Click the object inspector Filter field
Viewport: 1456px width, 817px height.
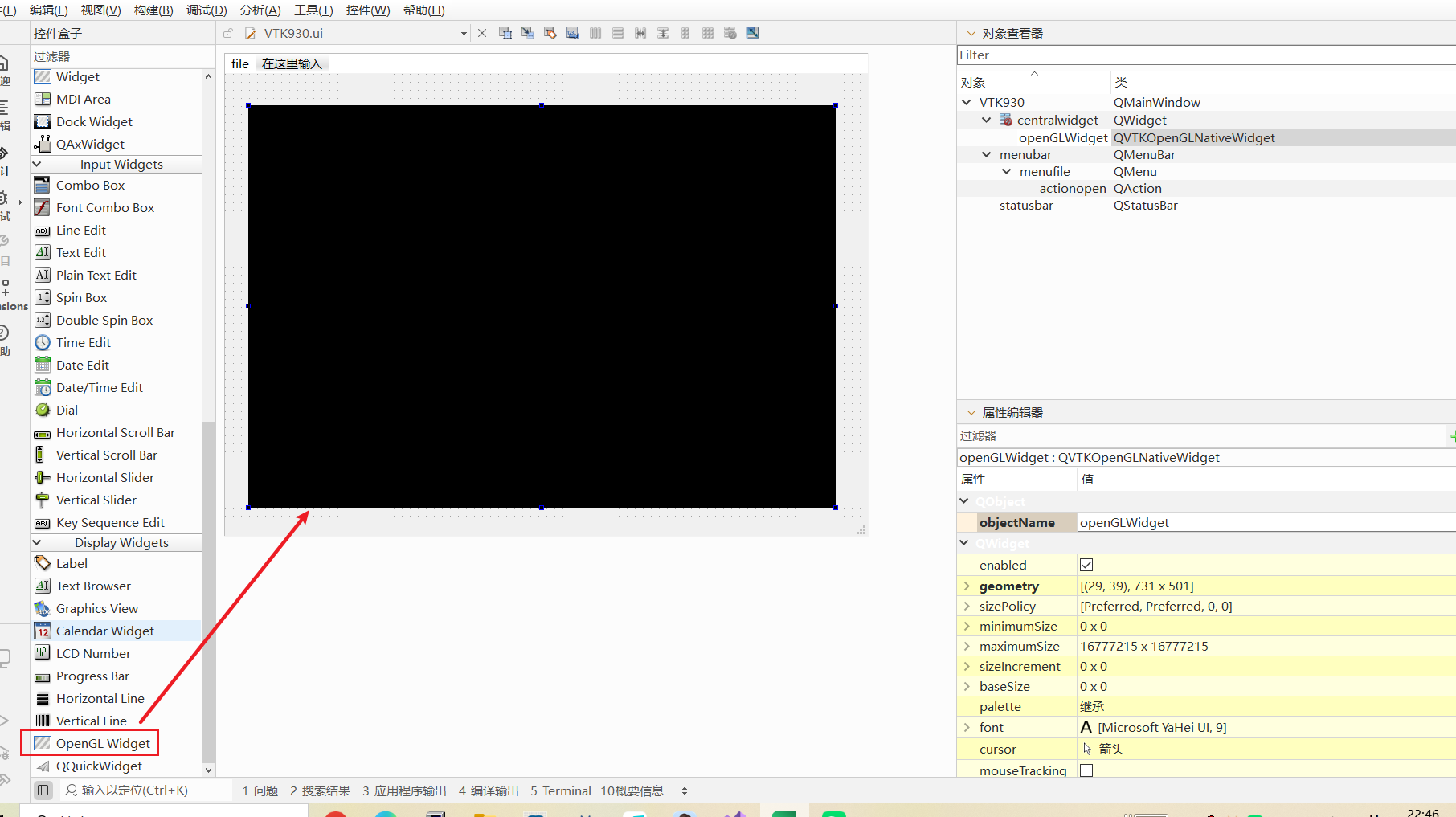(1206, 55)
